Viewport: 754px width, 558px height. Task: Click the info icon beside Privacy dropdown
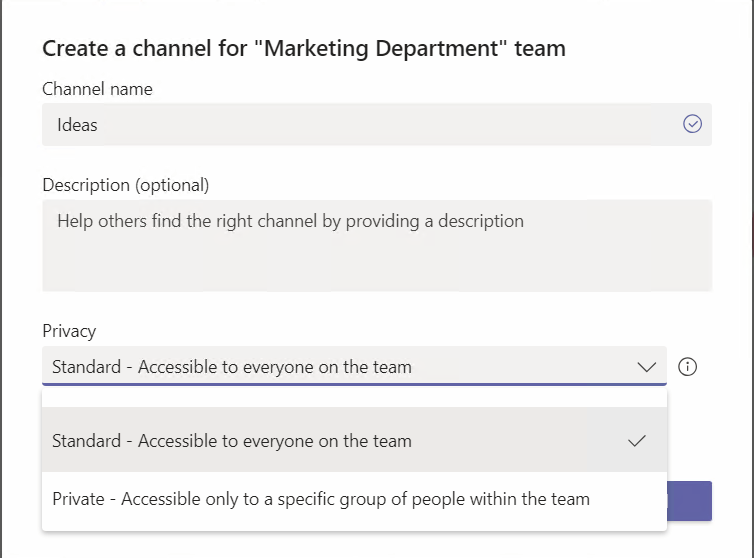tap(687, 367)
